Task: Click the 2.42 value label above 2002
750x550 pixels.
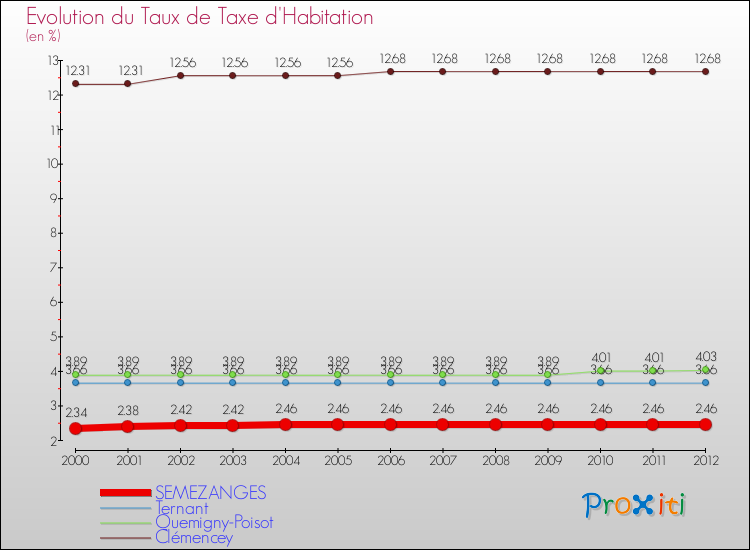Action: tap(181, 410)
